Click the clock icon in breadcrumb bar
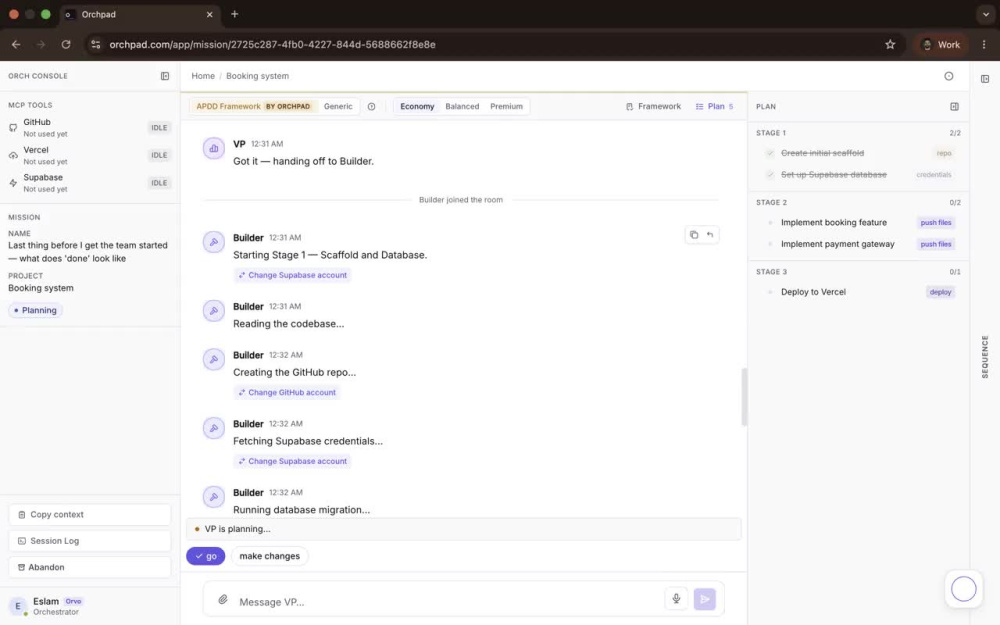 [x=948, y=76]
